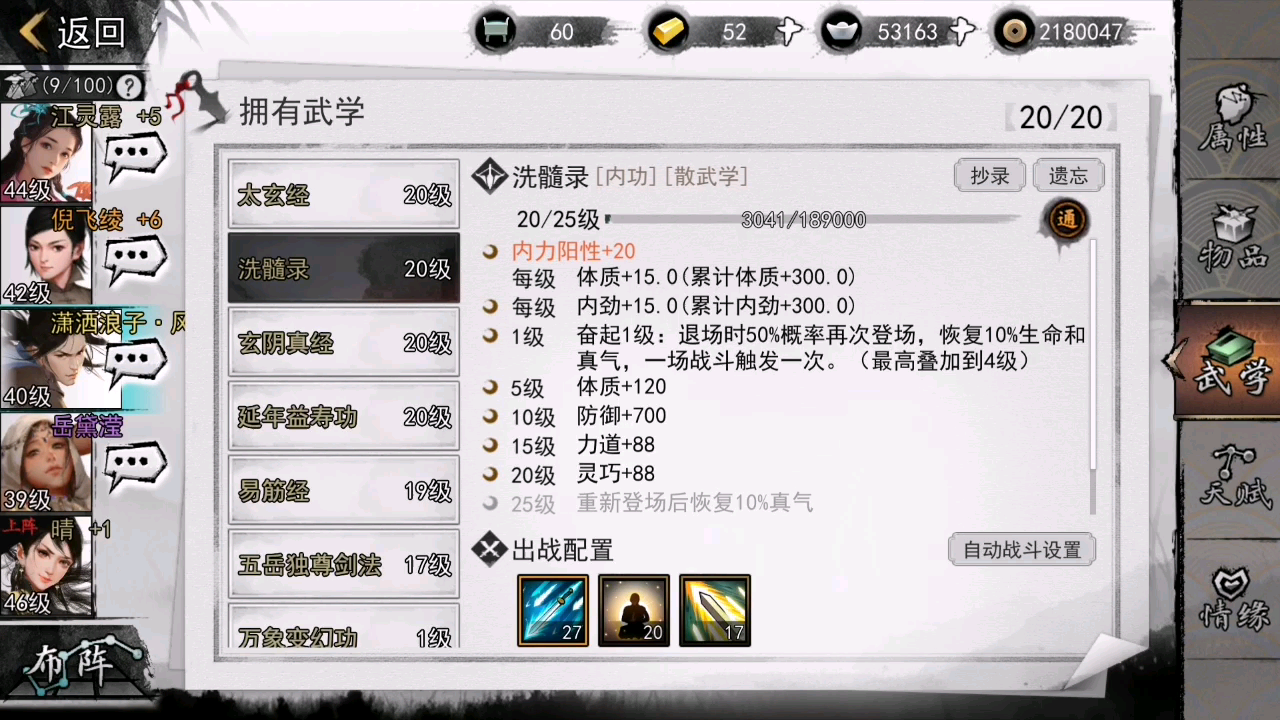The width and height of the screenshot is (1280, 720).
Task: Tap the 通 round badge icon
Action: click(1066, 221)
